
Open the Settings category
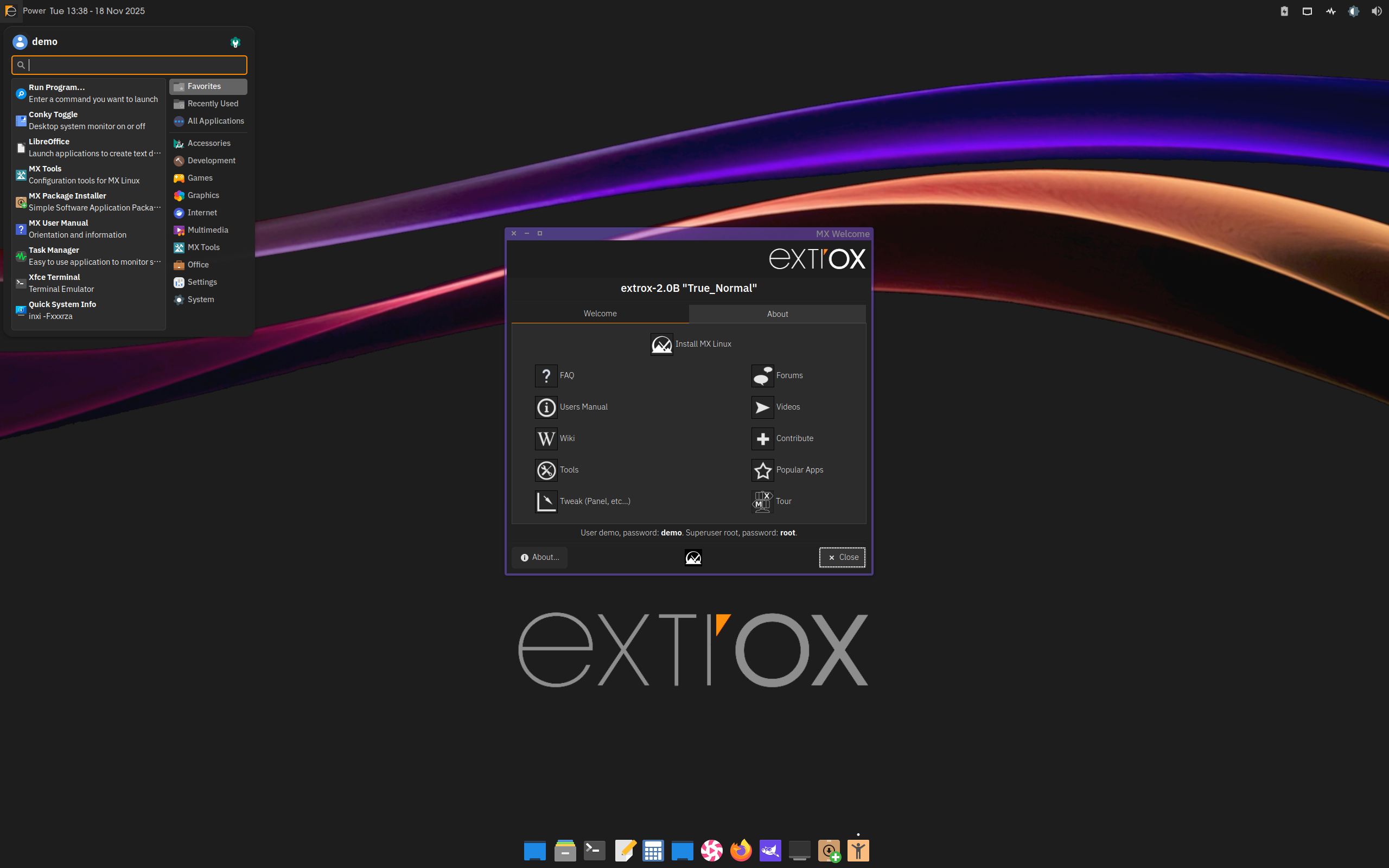tap(208, 282)
